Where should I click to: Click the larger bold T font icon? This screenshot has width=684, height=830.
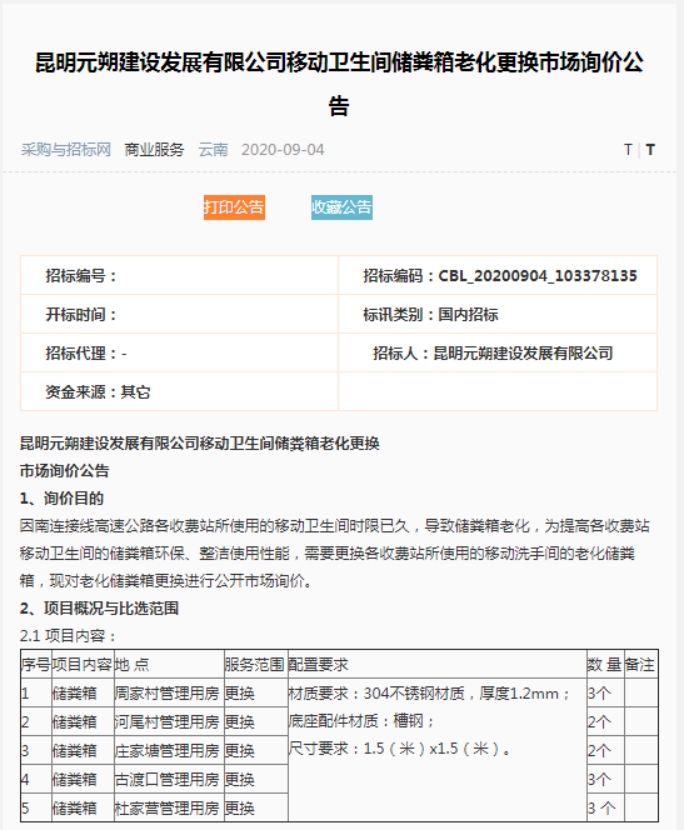coord(650,150)
